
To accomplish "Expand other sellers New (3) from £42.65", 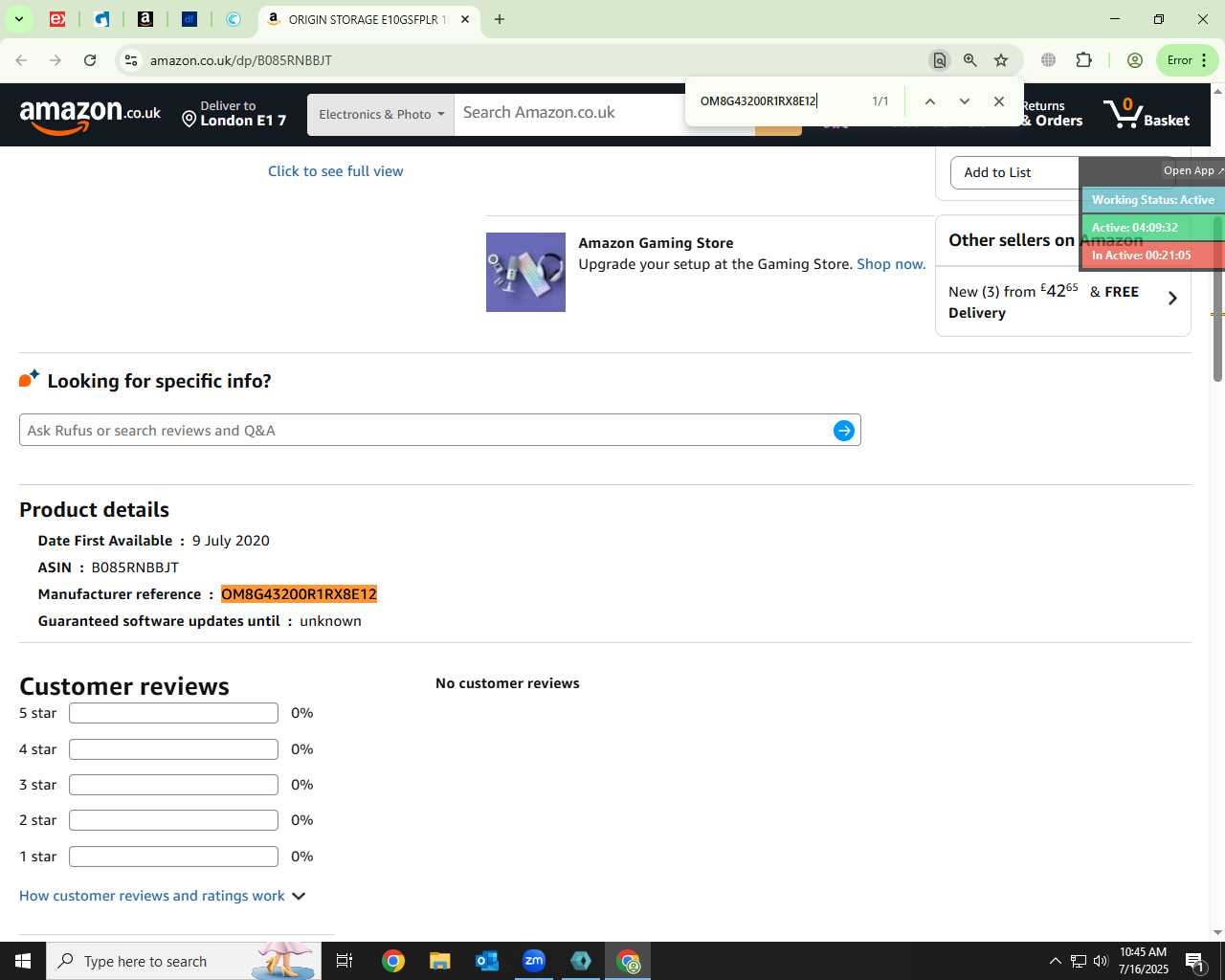I will (x=1062, y=301).
